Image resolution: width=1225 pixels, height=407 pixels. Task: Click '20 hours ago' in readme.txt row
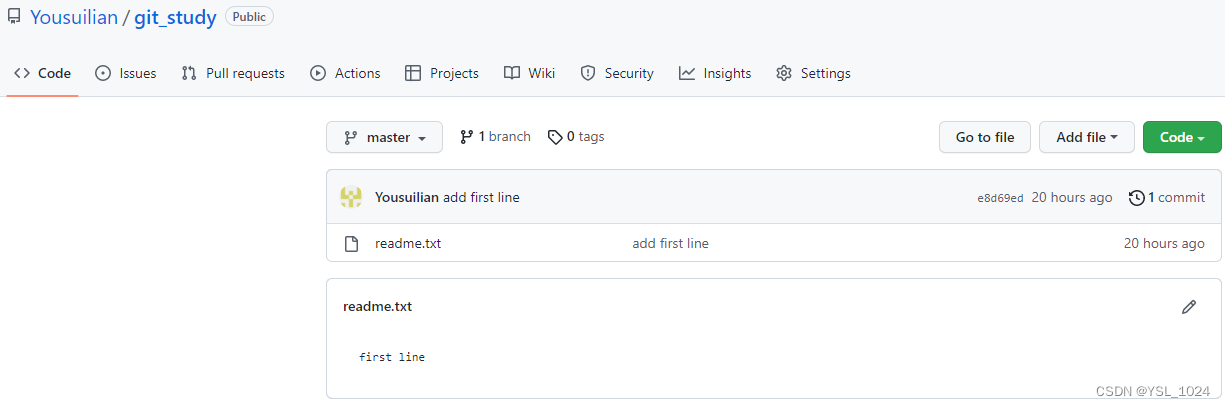1164,243
